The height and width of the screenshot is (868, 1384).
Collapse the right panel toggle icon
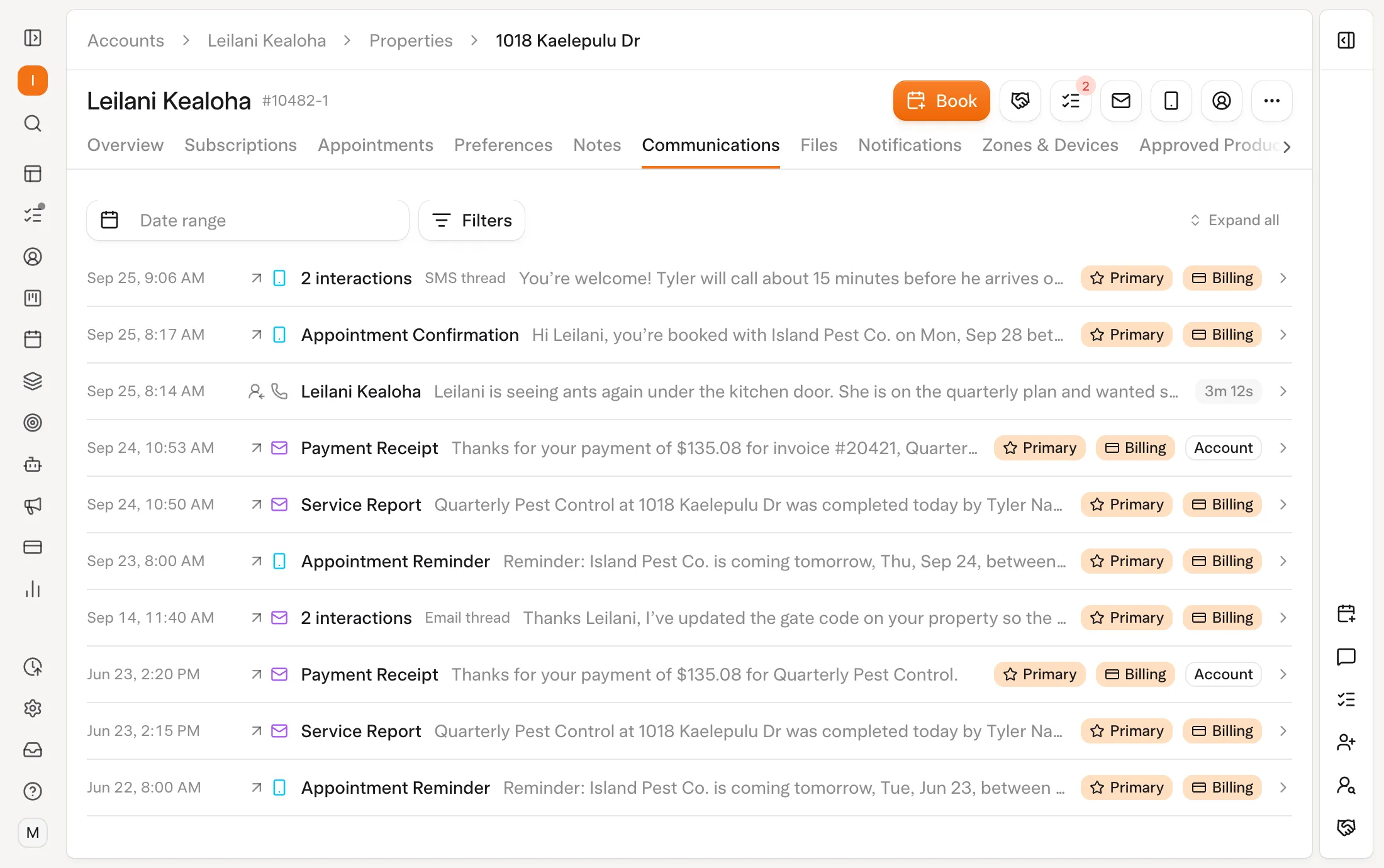(1346, 40)
